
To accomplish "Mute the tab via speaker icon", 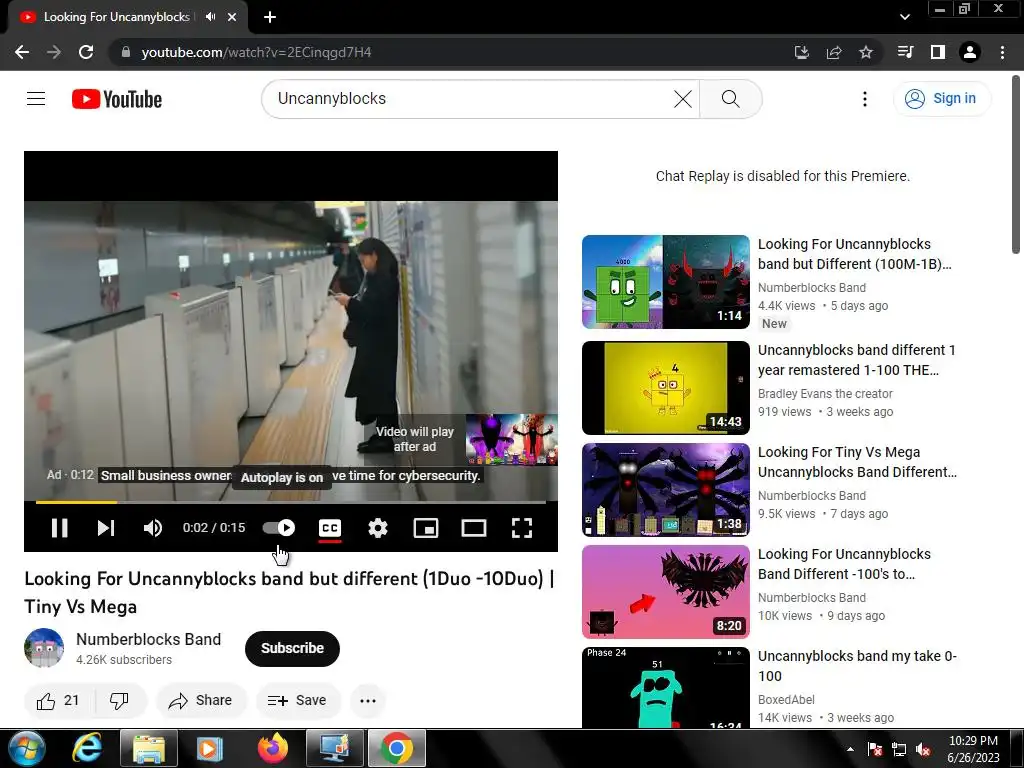I will click(x=210, y=17).
